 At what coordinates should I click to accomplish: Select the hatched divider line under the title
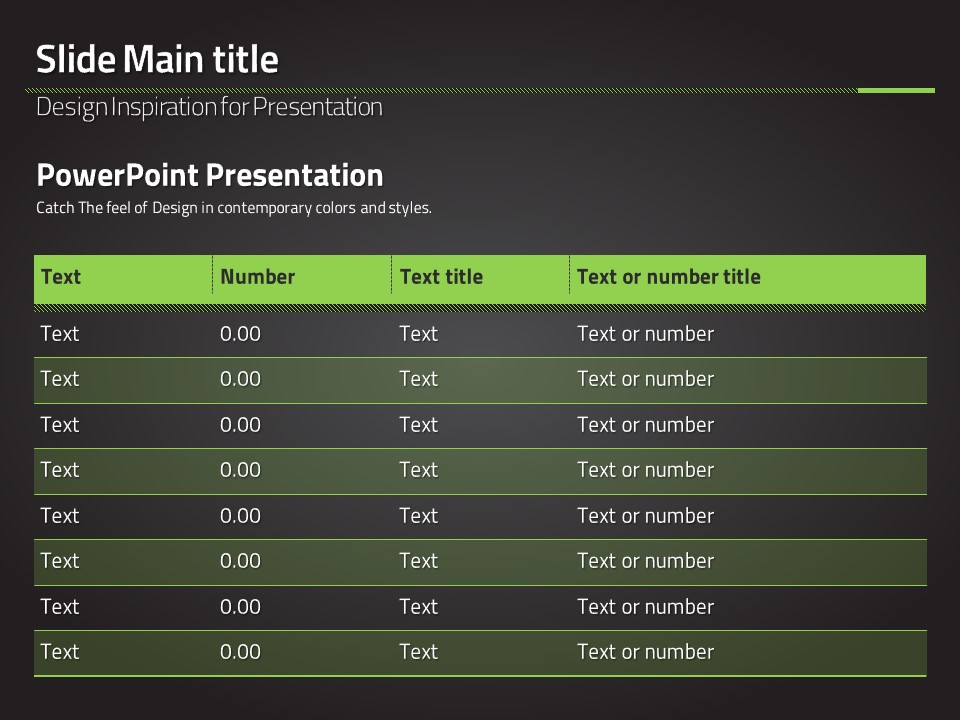click(441, 91)
